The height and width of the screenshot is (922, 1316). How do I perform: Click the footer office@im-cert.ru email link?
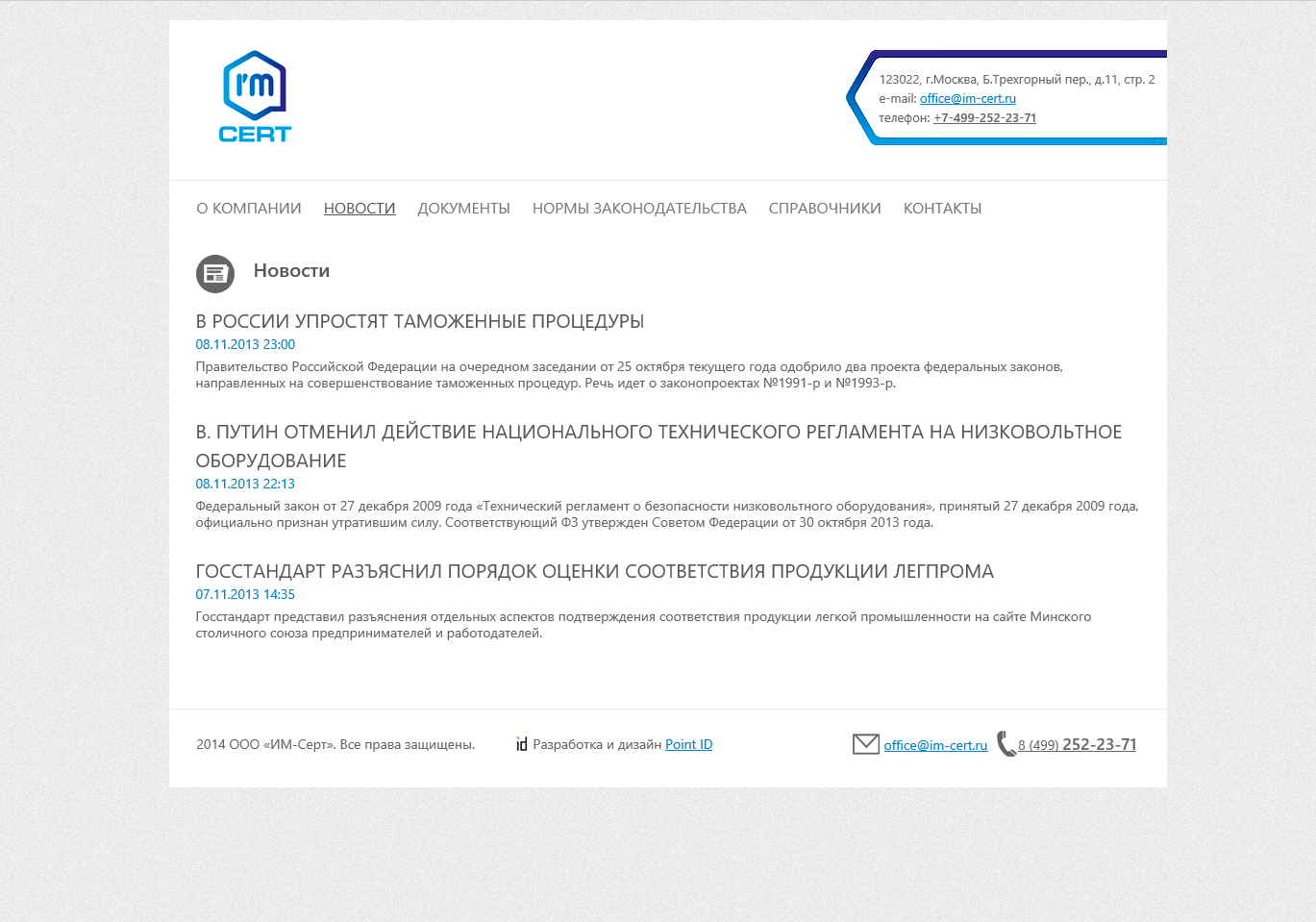pos(935,746)
